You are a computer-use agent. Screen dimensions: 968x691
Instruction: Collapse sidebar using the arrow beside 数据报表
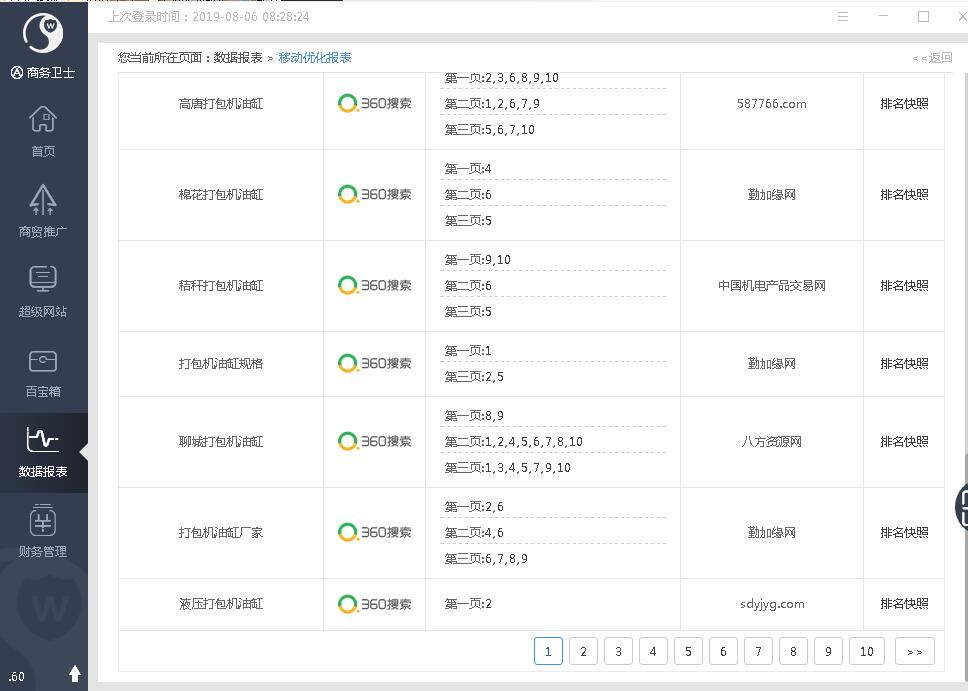pyautogui.click(x=84, y=452)
